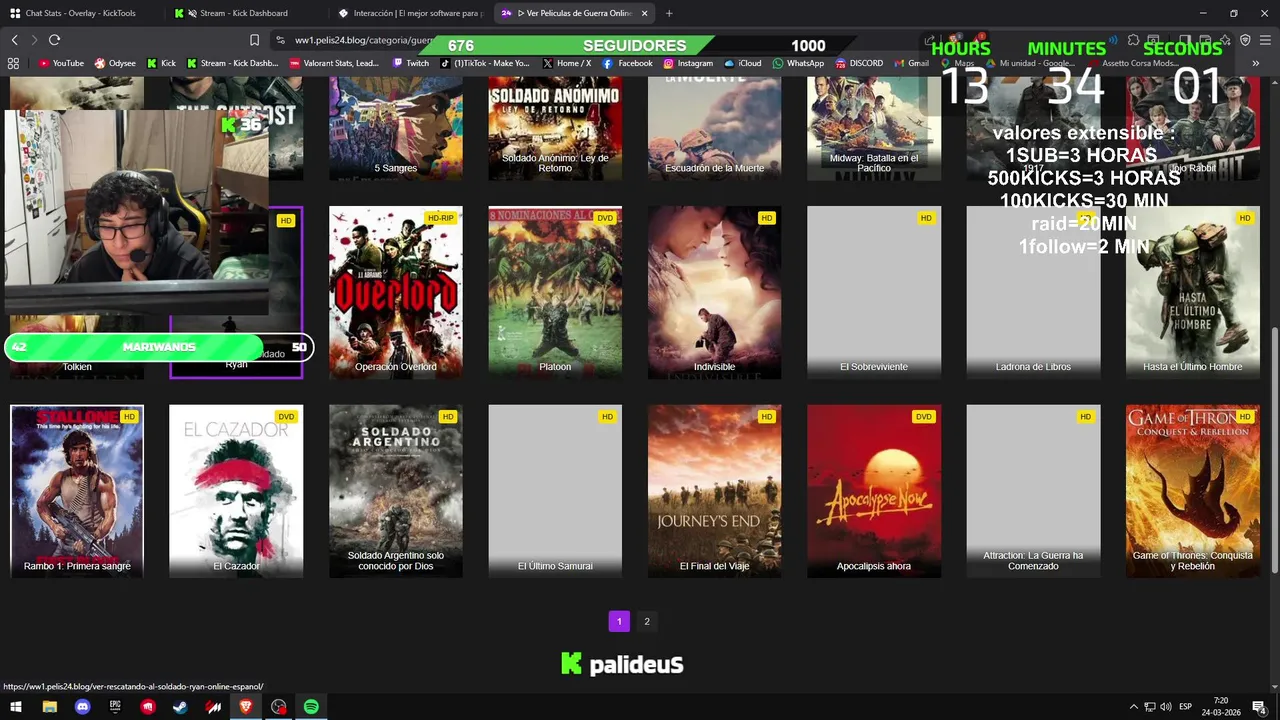This screenshot has width=1280, height=720.
Task: Open the Odysee bookmark
Action: [115, 63]
